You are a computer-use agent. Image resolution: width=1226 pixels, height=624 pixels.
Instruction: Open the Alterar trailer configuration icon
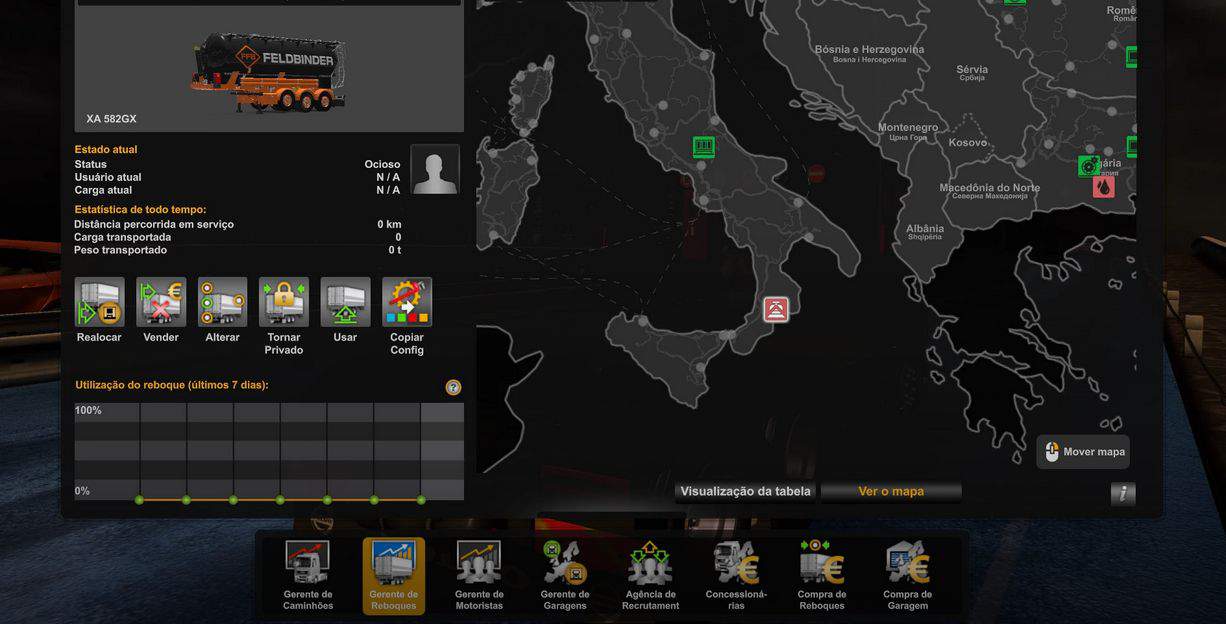222,302
